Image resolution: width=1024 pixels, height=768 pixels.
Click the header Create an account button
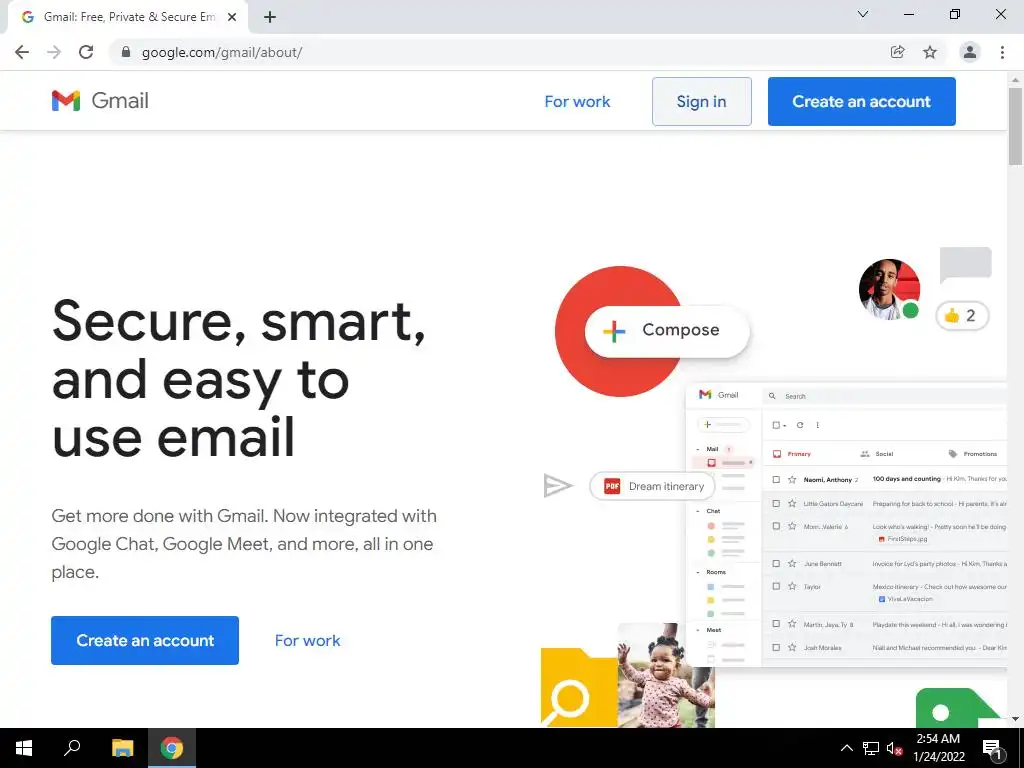click(x=861, y=101)
